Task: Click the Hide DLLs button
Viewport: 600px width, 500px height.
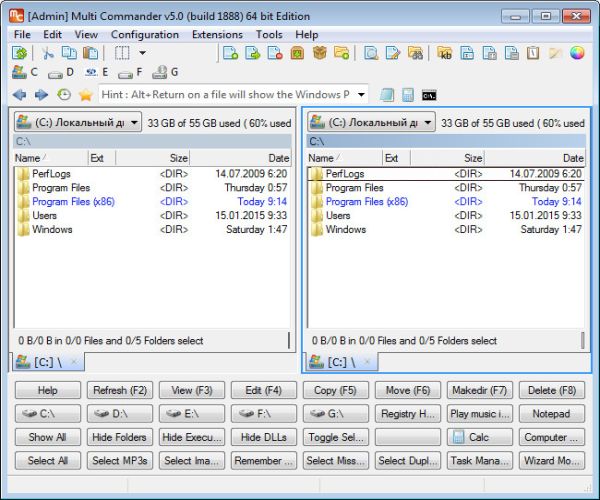Action: click(x=264, y=437)
